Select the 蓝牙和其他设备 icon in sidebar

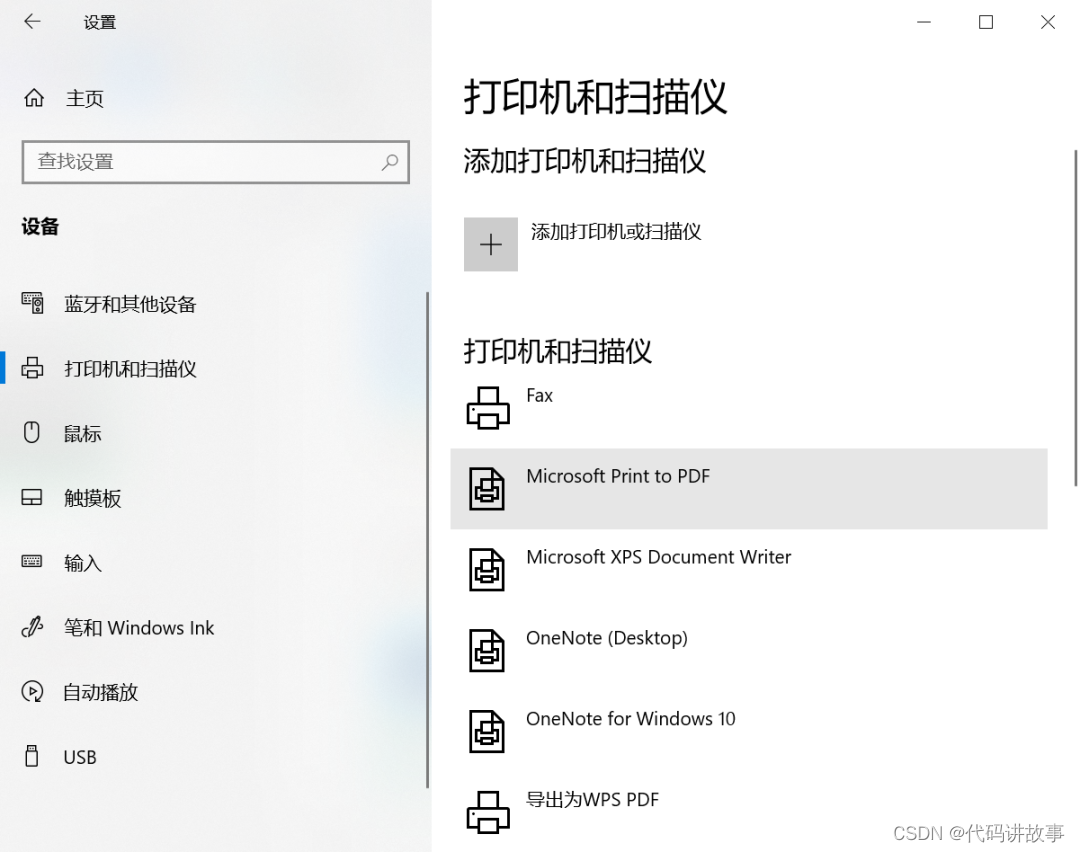32,303
